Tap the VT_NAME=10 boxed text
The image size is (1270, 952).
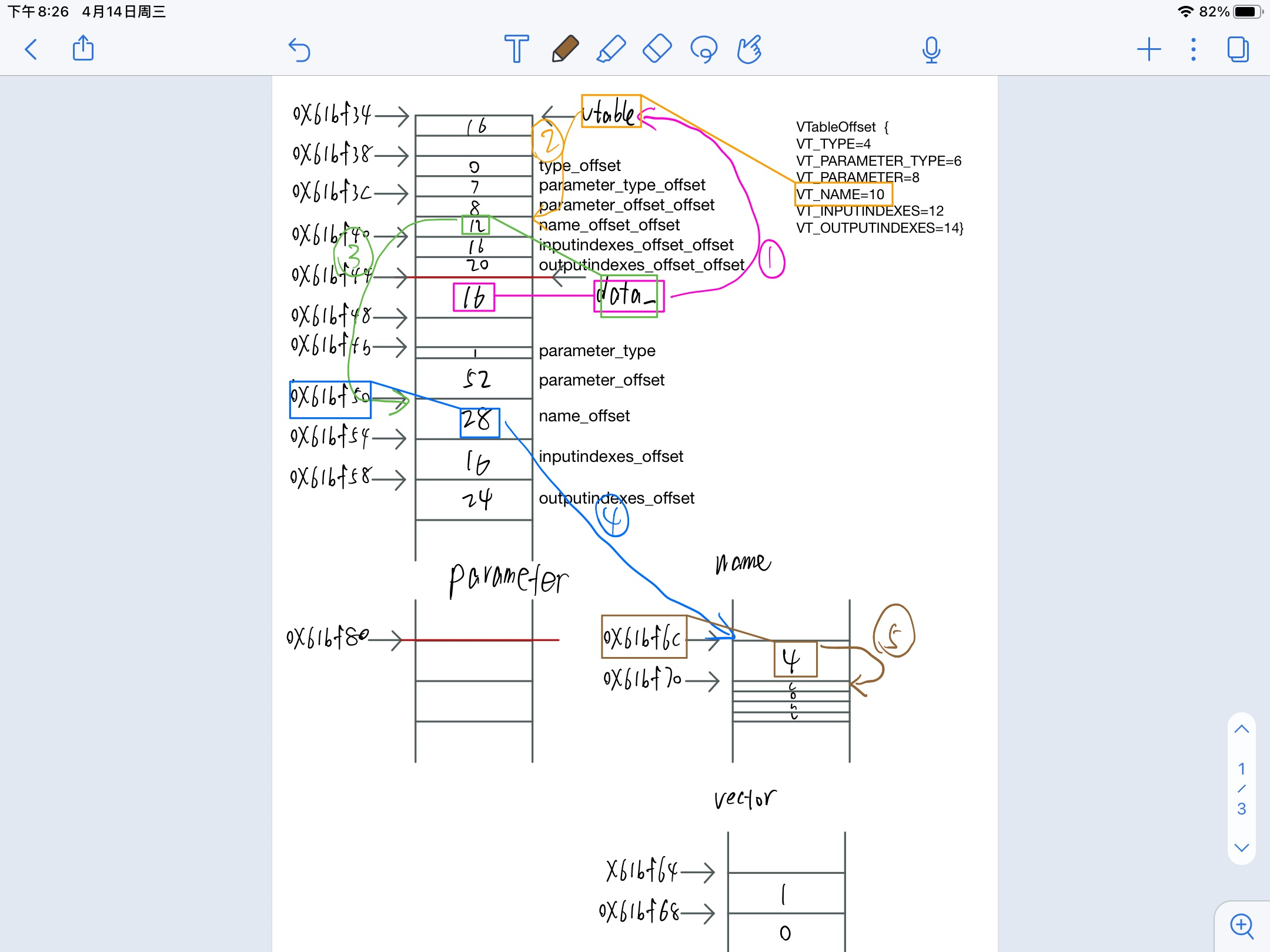tap(844, 194)
